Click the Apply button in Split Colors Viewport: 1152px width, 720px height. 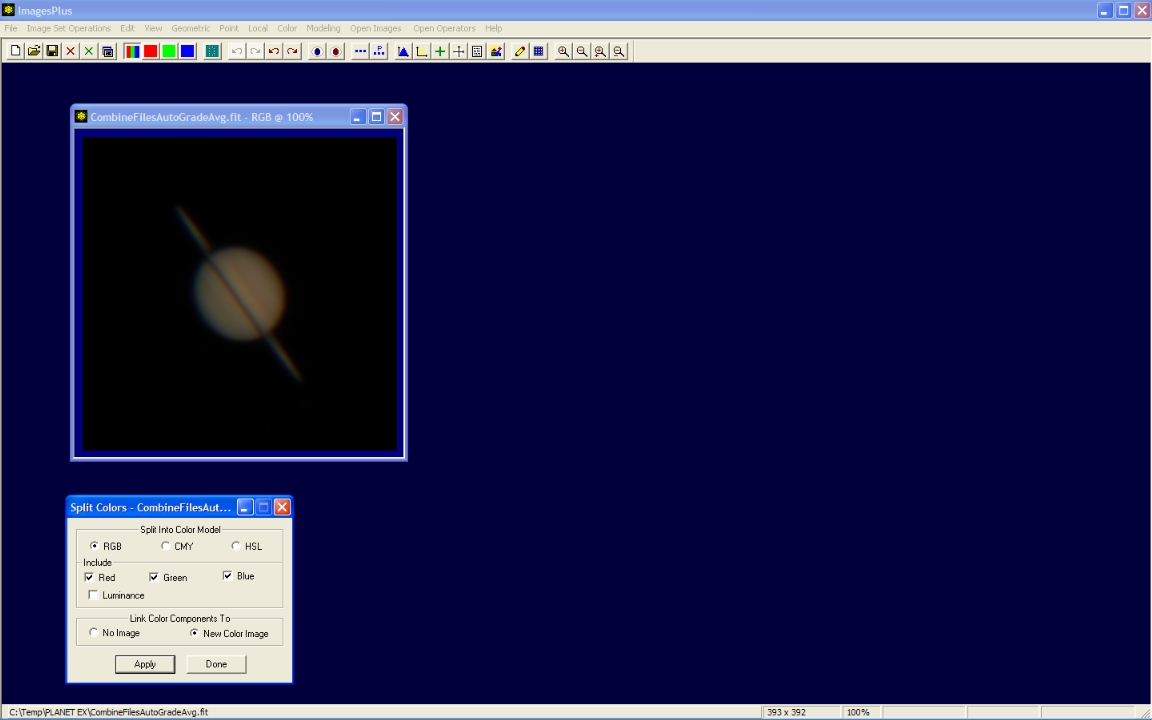[145, 664]
